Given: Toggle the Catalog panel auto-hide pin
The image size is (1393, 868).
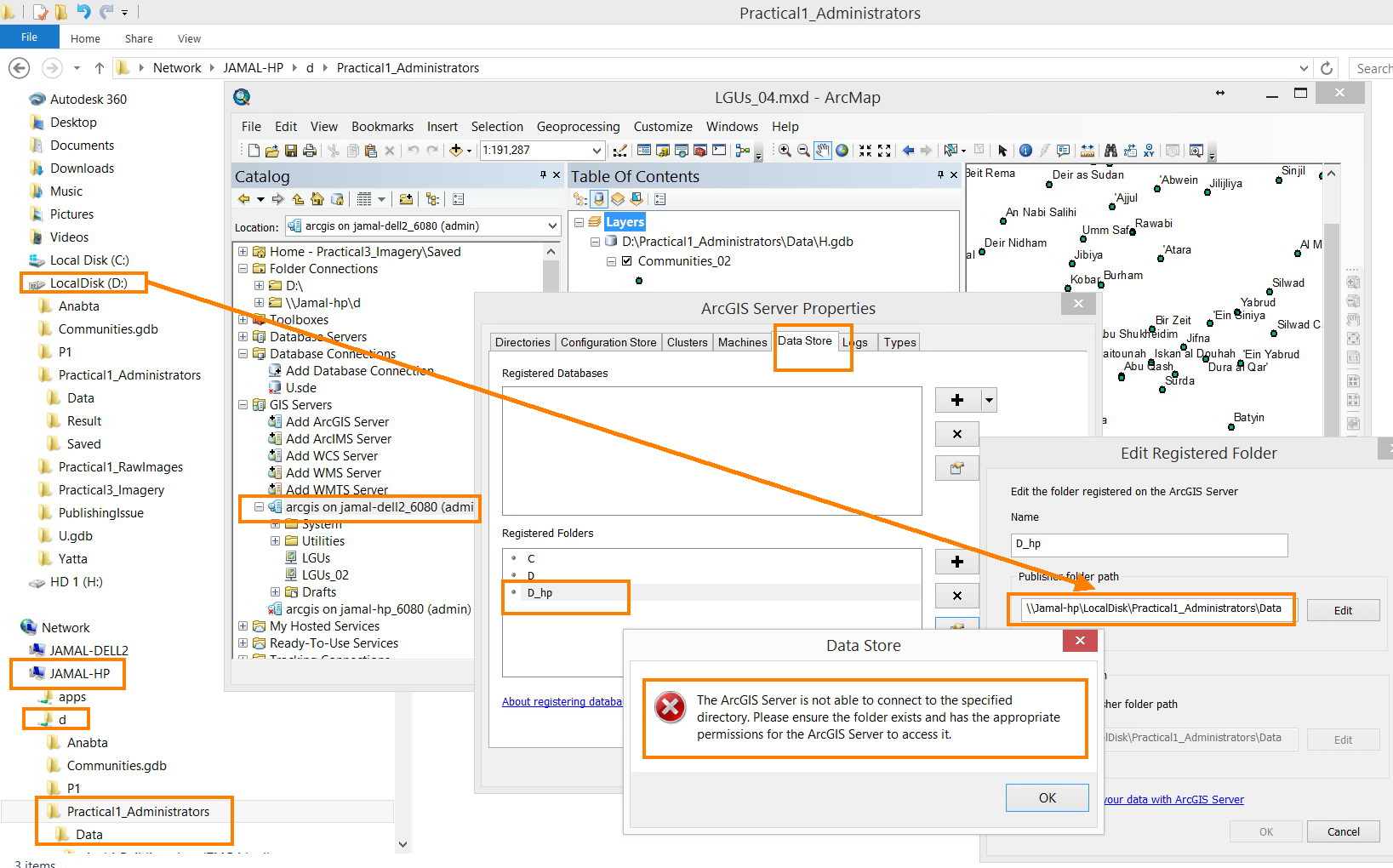Looking at the screenshot, I should (x=543, y=174).
